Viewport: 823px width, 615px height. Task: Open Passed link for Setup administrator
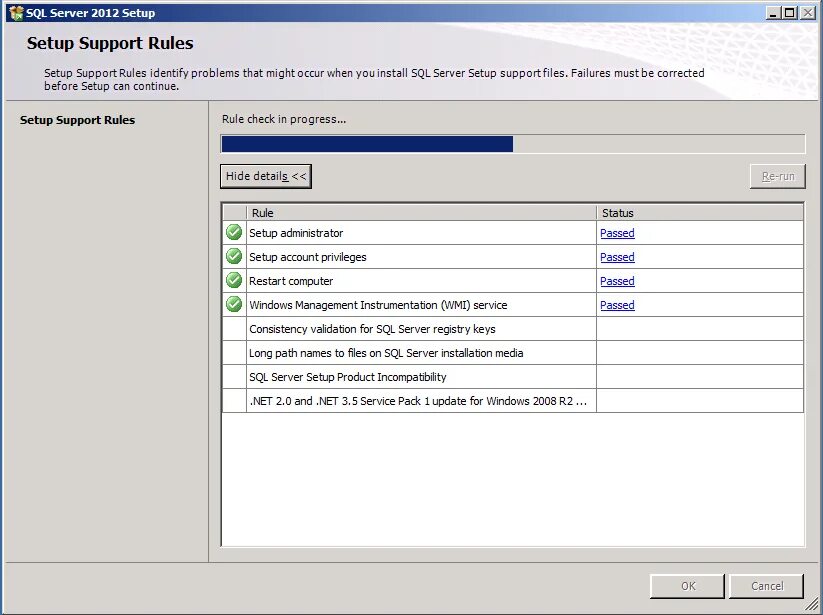click(617, 233)
